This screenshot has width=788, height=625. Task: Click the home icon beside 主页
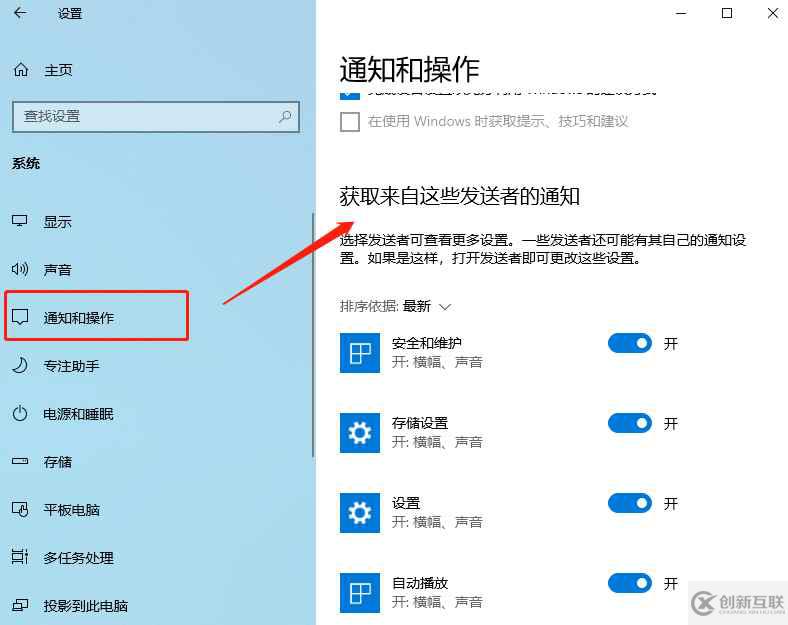tap(21, 69)
